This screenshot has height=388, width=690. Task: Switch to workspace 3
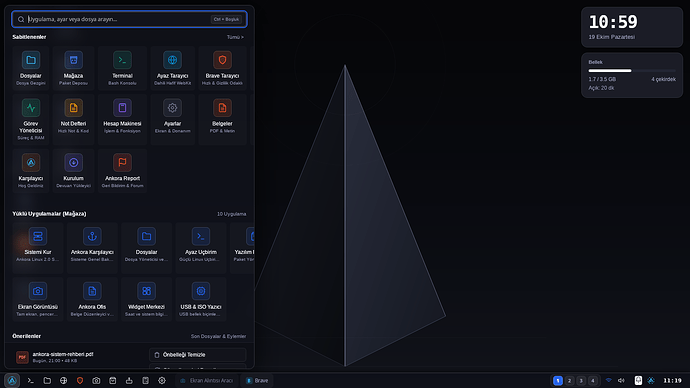tap(581, 381)
